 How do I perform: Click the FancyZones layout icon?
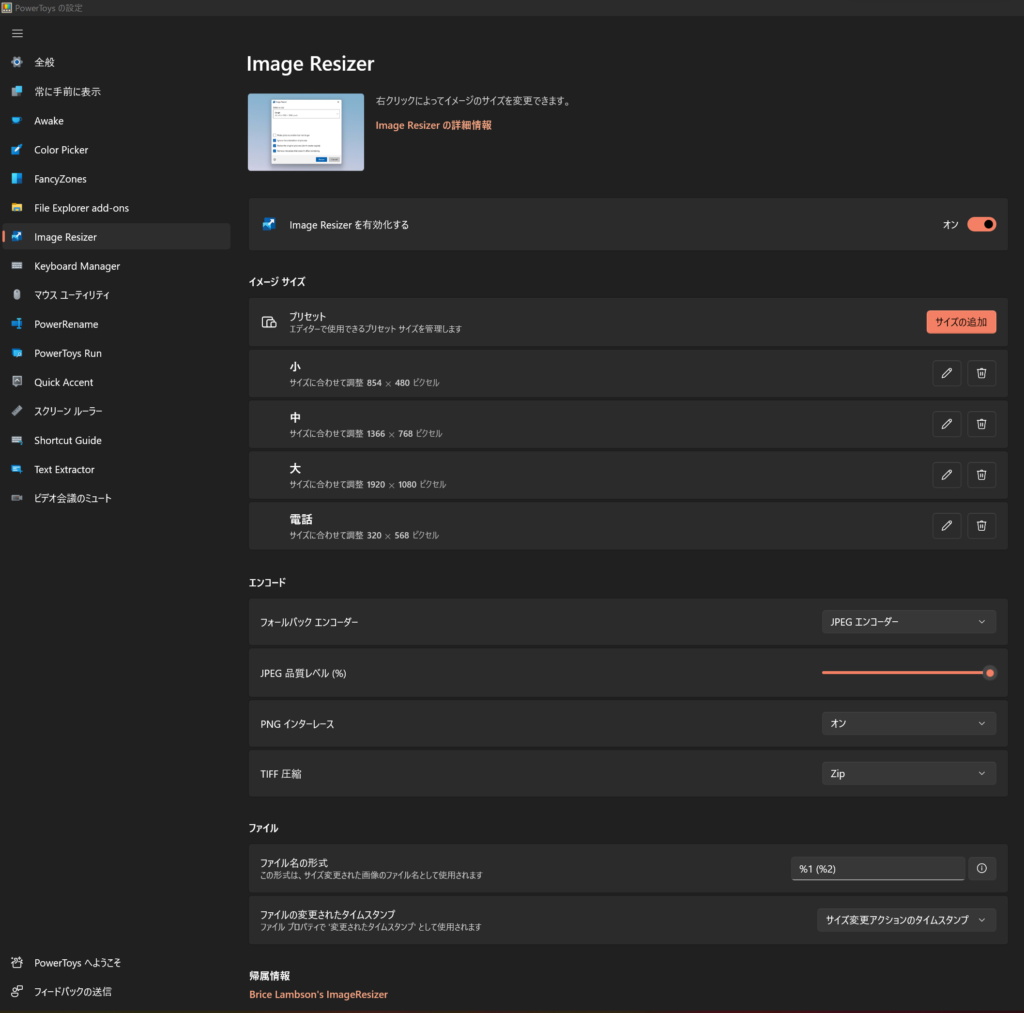(x=17, y=178)
